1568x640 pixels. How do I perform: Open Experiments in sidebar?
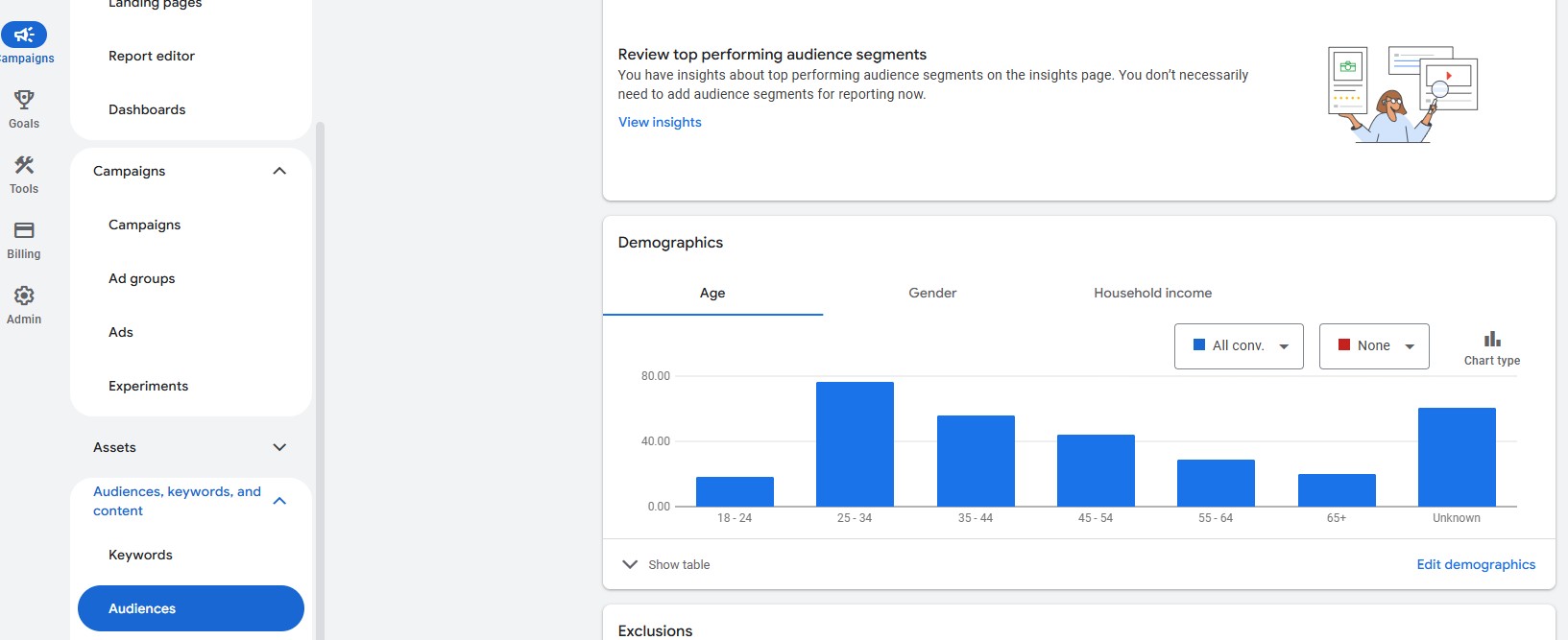click(x=148, y=386)
